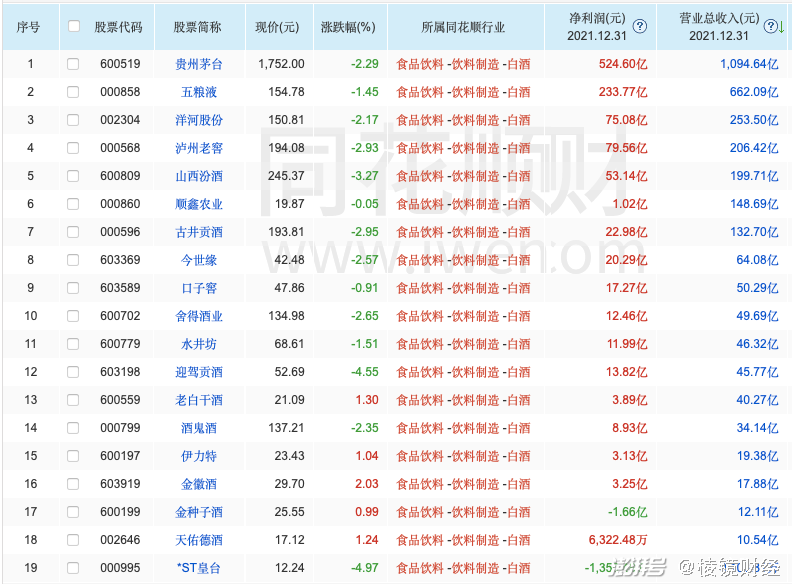Open 酒鬼酒 stock link
This screenshot has width=792, height=584.
click(x=199, y=428)
